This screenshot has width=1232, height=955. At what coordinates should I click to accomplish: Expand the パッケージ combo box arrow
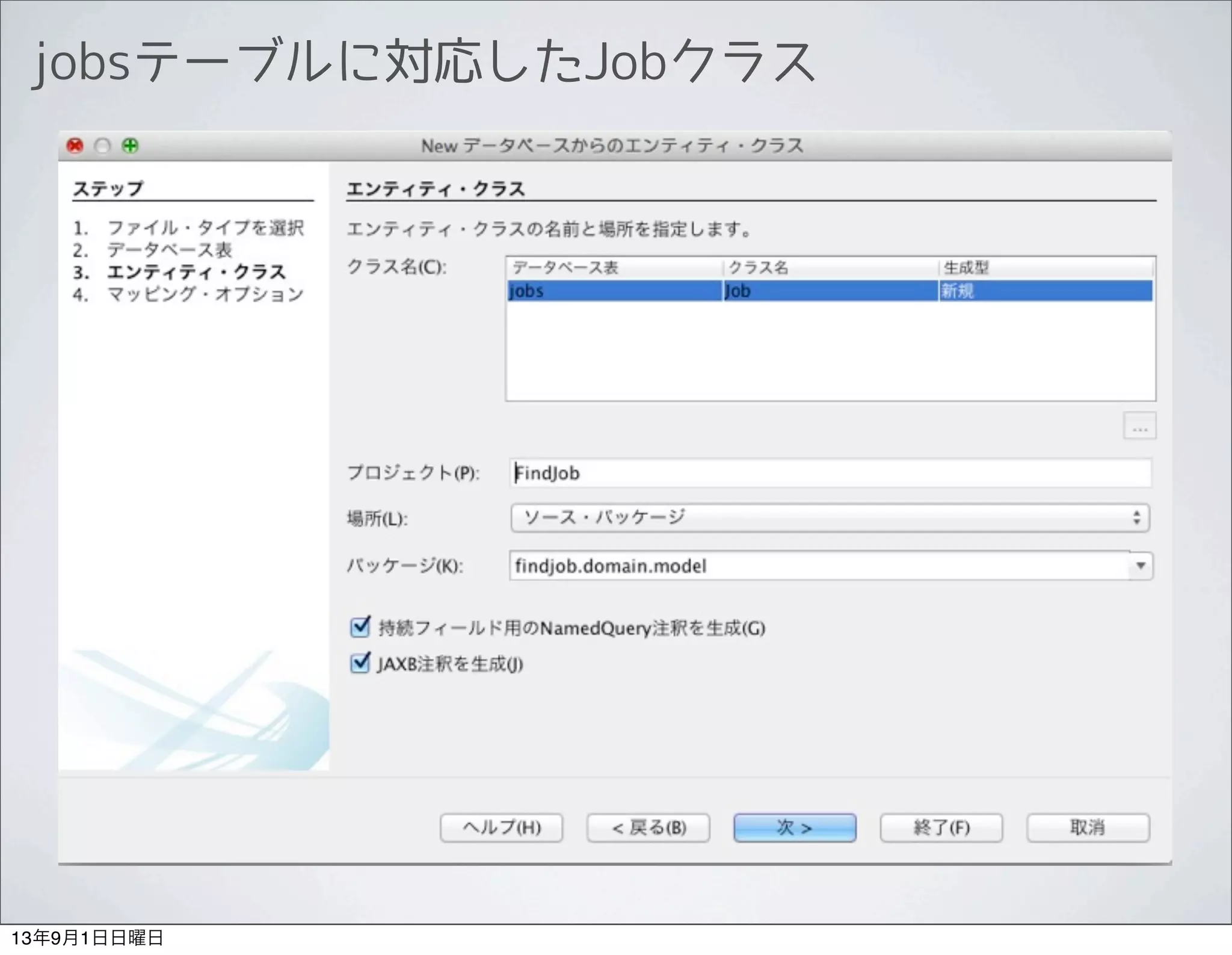1140,566
